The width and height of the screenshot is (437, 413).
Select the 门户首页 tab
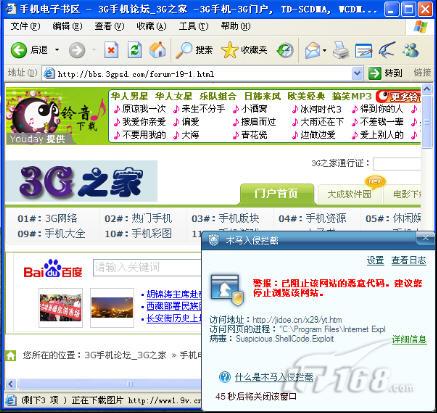(277, 194)
